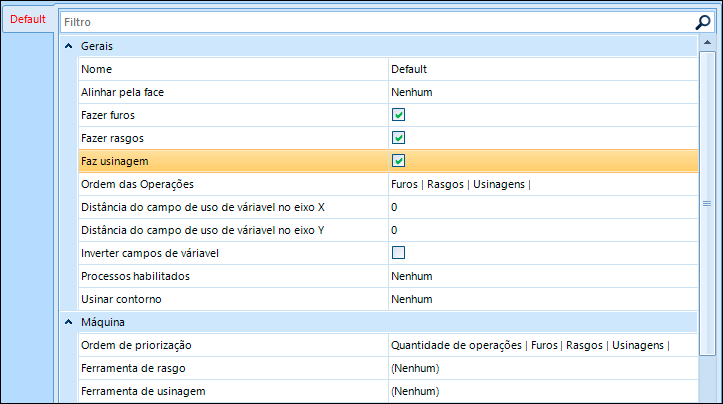723x404 pixels.
Task: Collapse the Gerais section
Action: 69,47
